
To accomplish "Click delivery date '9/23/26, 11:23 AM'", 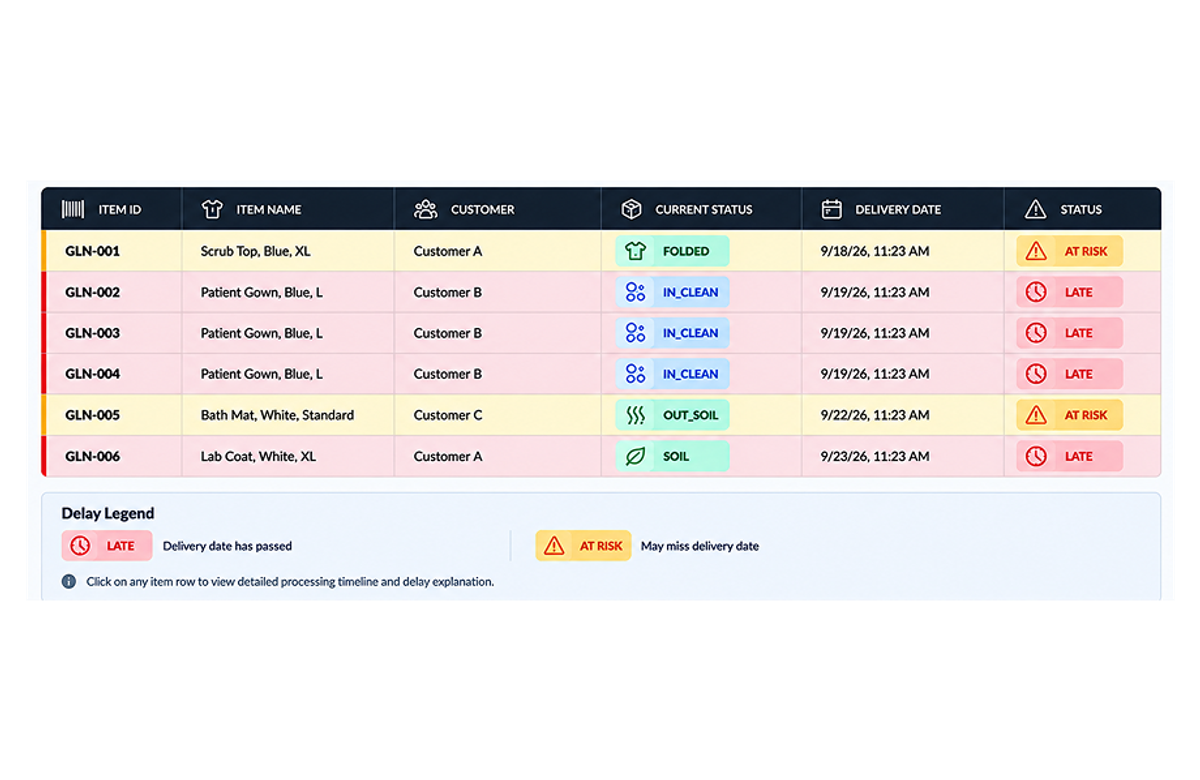I will coord(875,456).
